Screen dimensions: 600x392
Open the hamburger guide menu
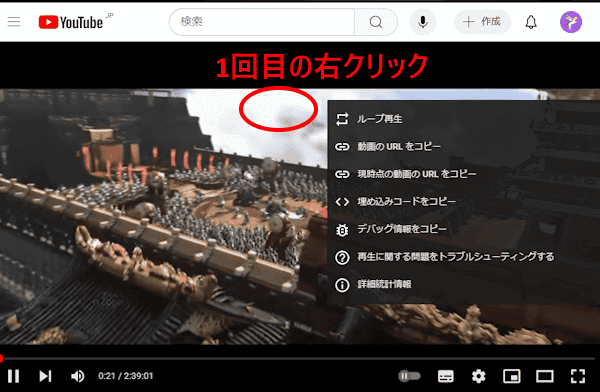(14, 22)
